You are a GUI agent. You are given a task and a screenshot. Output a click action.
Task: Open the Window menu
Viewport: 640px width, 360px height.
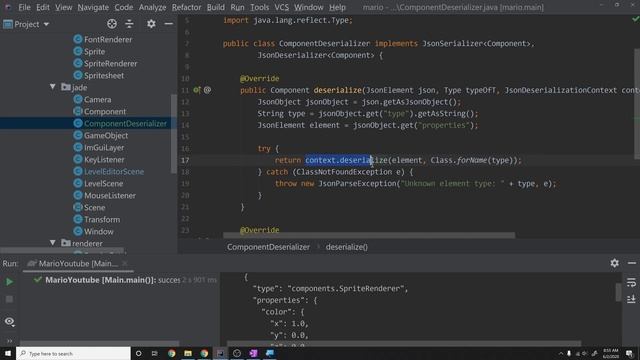[309, 7]
